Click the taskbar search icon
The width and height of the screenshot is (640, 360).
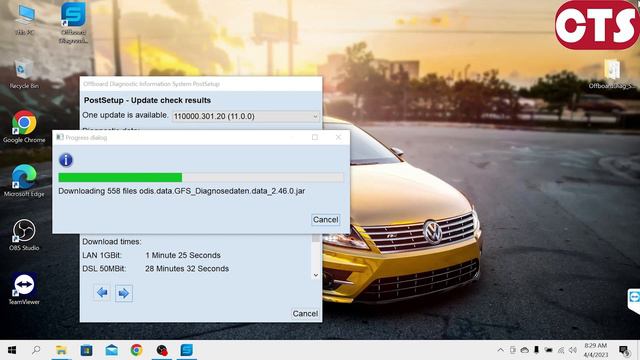[36, 350]
